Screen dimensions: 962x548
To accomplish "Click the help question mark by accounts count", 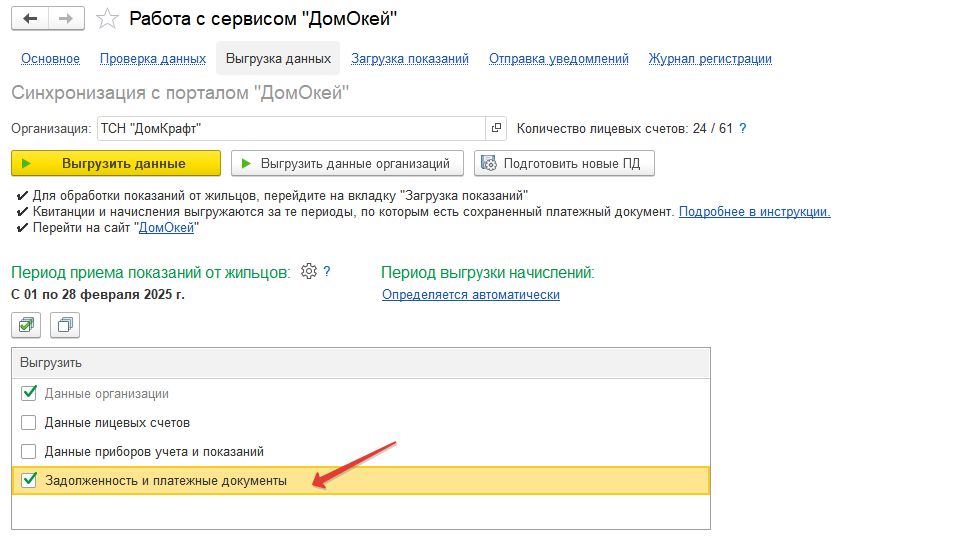I will coord(742,128).
